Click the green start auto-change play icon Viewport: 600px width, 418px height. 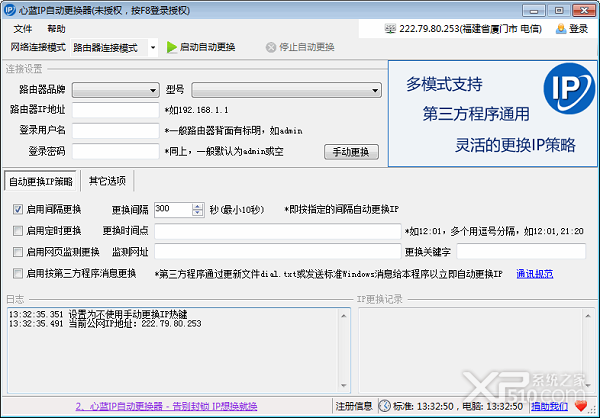coord(172,47)
